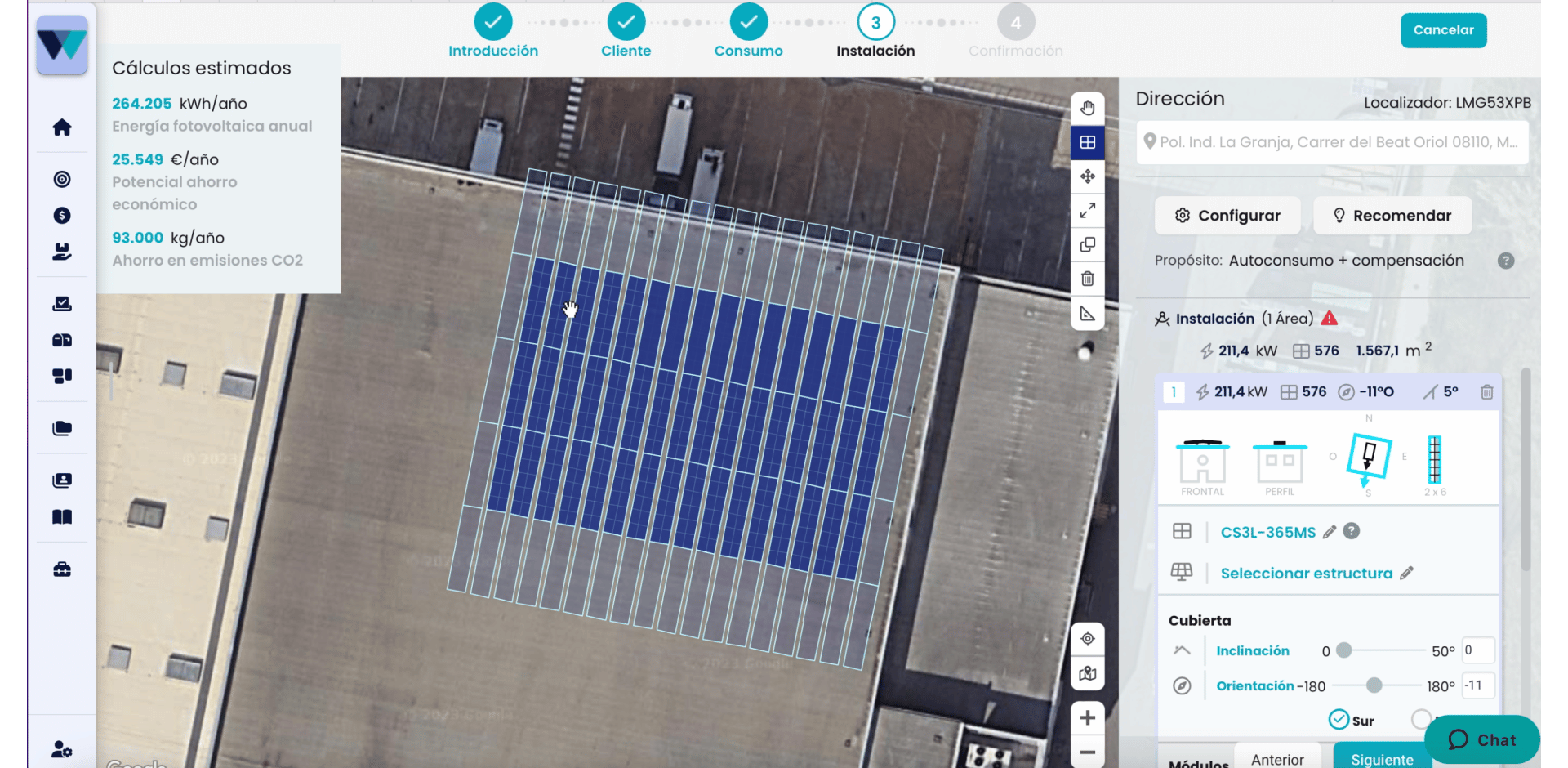Select area number 1 badge
1568x768 pixels.
pos(1174,392)
